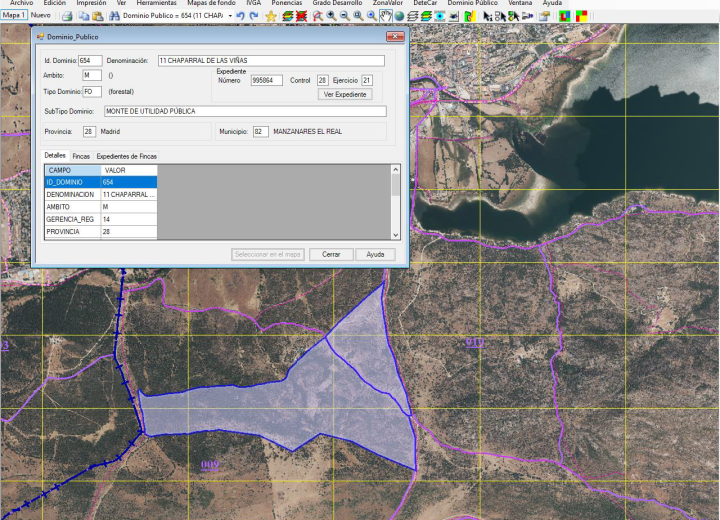Open the Dominio Publico search dropdown arrow
The width and height of the screenshot is (720, 520).
[230, 16]
